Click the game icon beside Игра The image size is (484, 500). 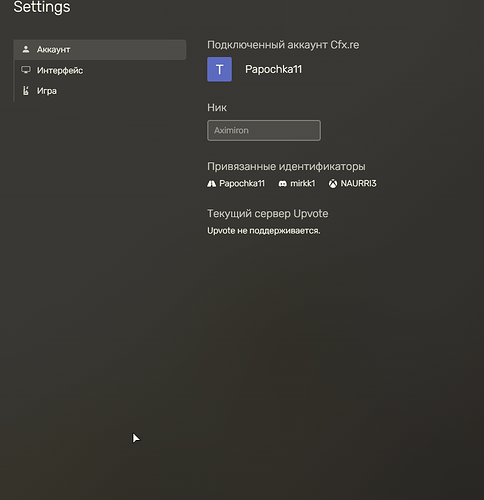click(26, 91)
